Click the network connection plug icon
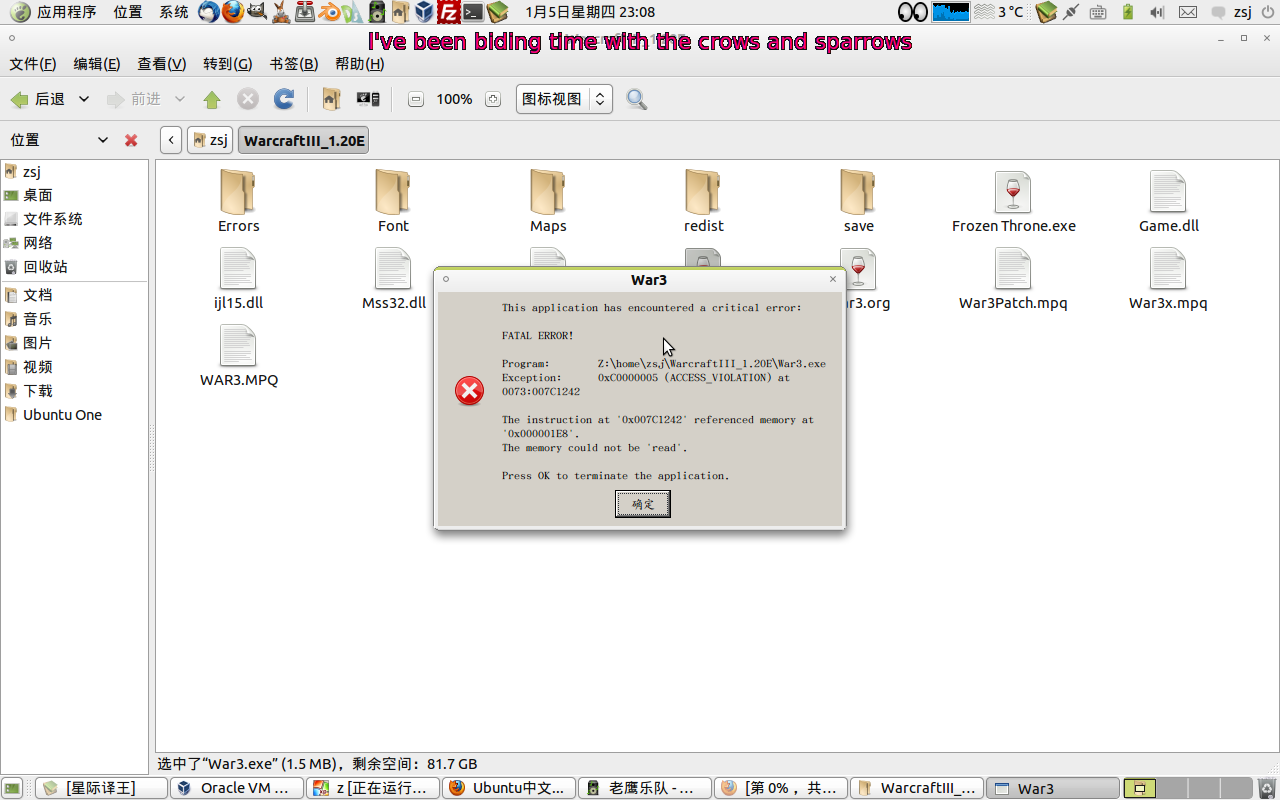Viewport: 1280px width, 800px height. [1072, 12]
